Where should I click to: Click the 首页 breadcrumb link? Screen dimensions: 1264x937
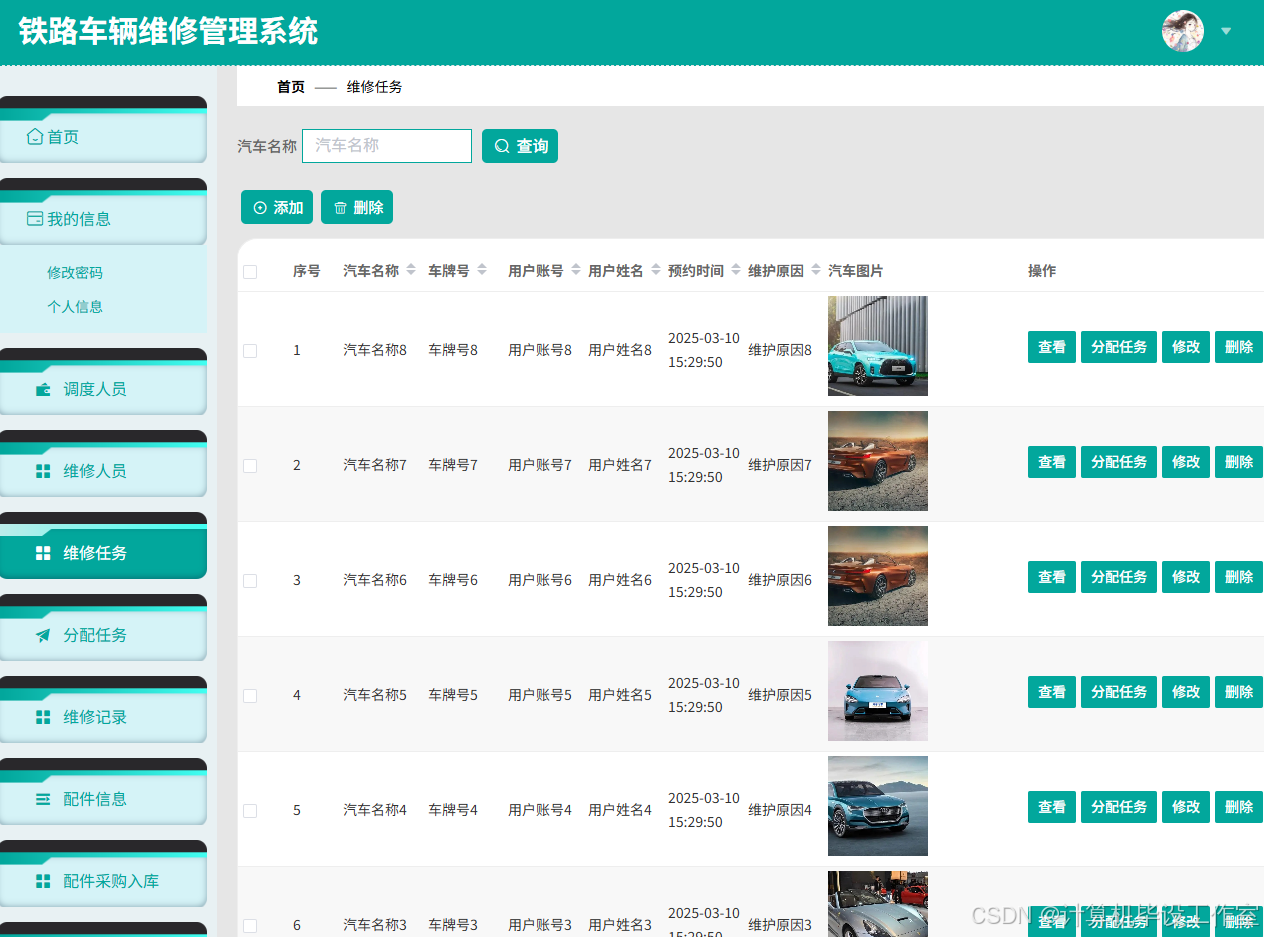291,87
